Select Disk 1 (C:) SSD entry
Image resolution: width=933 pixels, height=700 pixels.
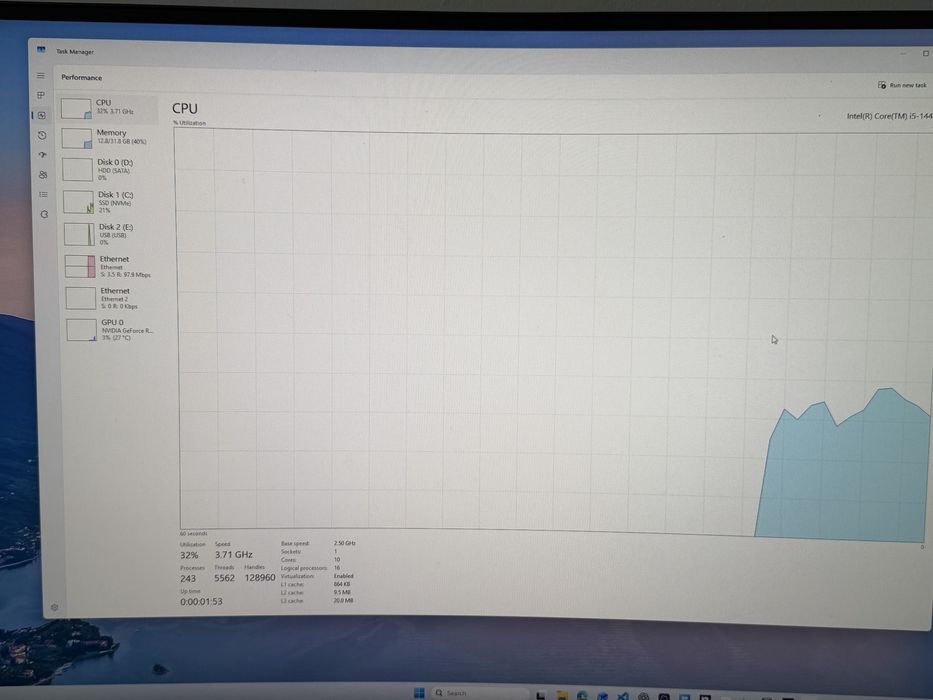[x=111, y=202]
